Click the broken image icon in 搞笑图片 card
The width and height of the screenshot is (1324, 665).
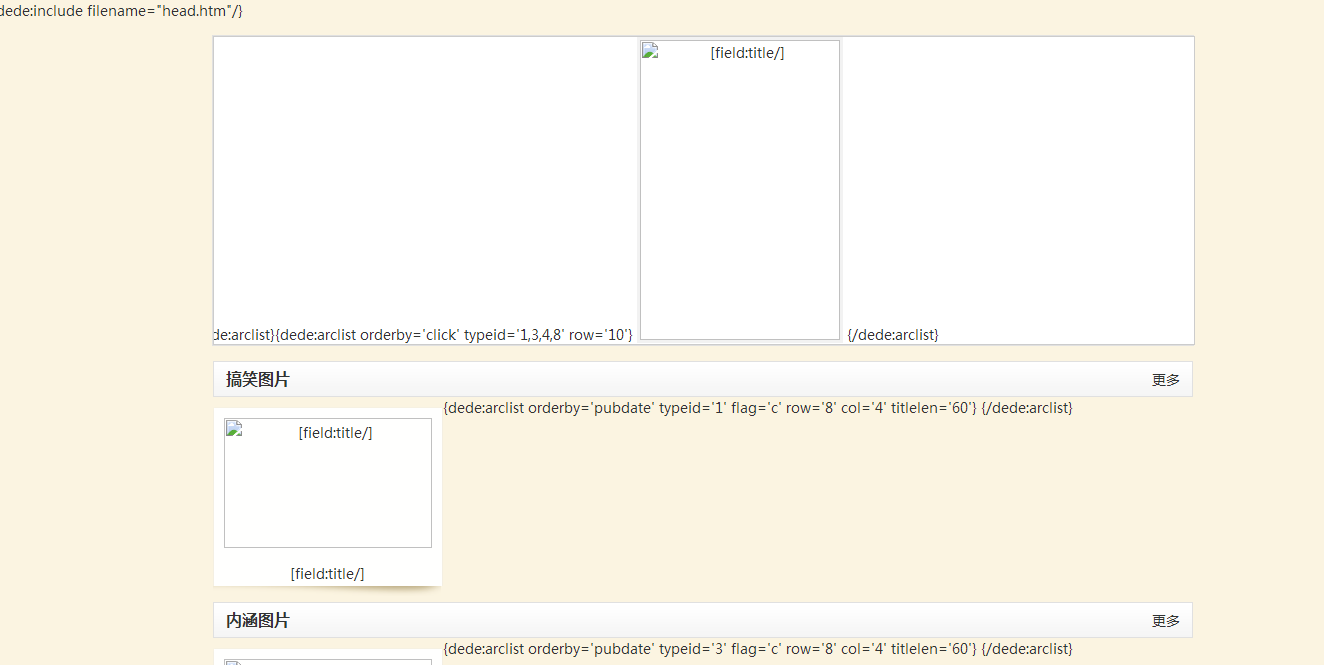pyautogui.click(x=234, y=429)
